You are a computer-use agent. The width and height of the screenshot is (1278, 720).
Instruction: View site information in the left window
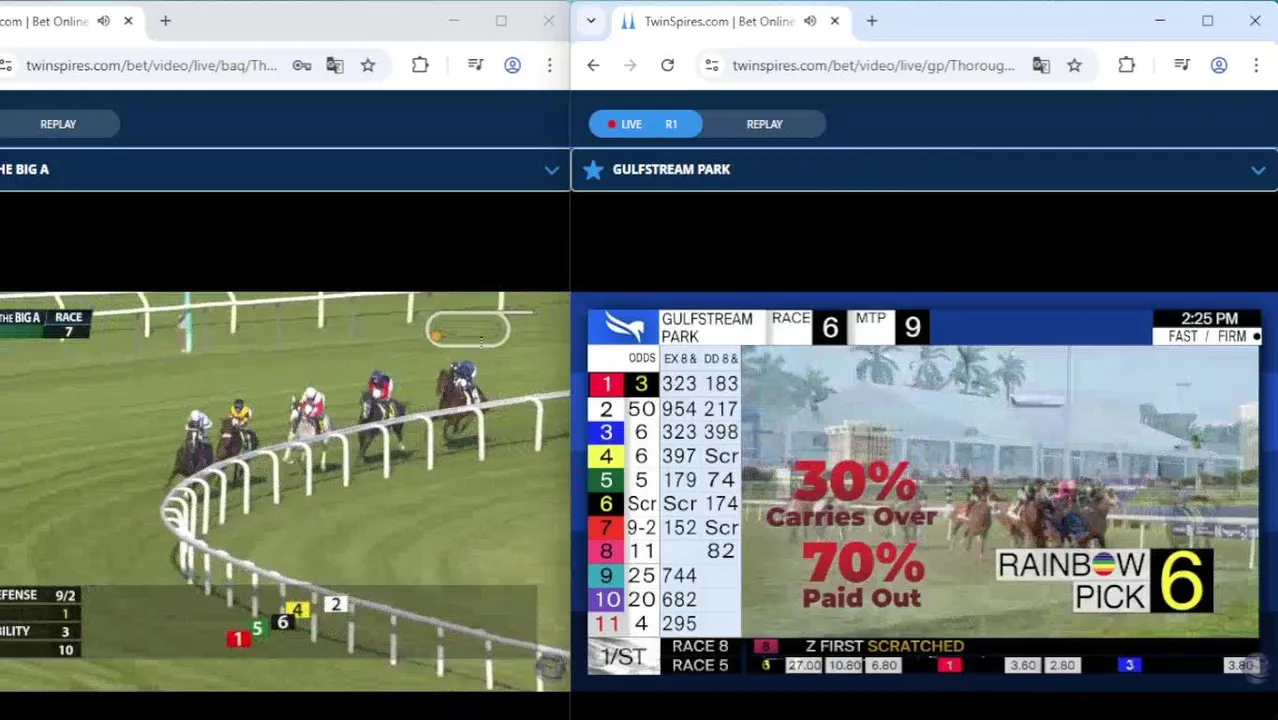[6, 65]
